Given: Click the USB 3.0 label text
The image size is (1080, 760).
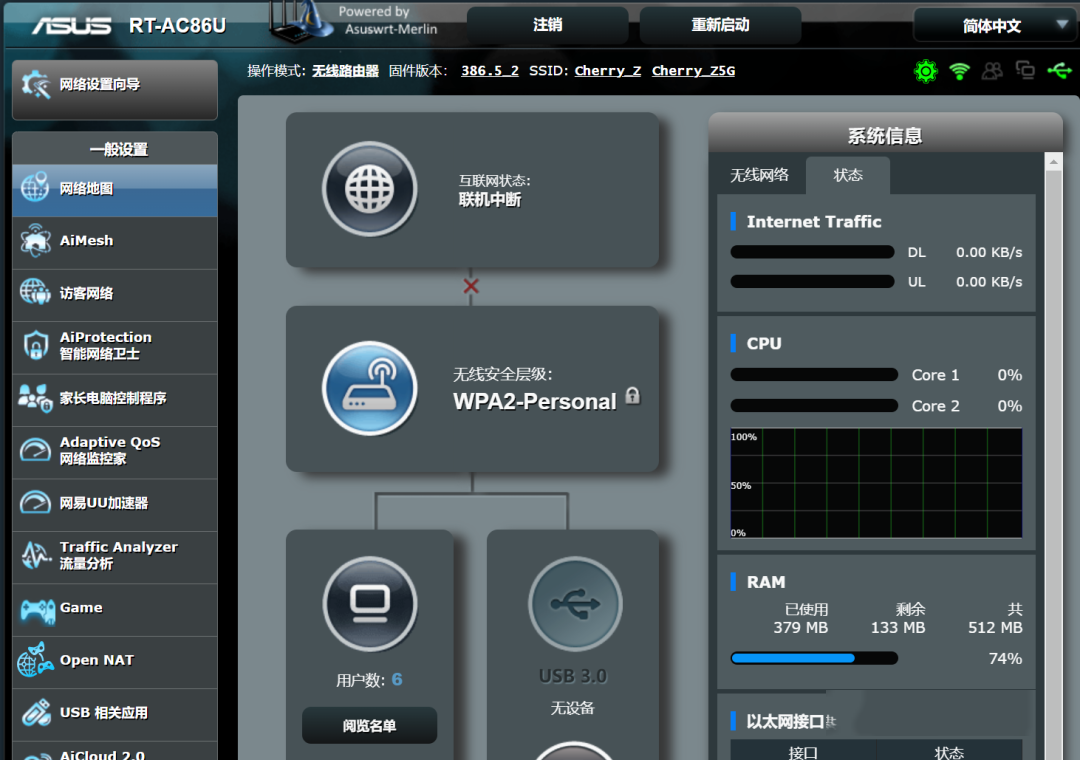Looking at the screenshot, I should pyautogui.click(x=573, y=676).
